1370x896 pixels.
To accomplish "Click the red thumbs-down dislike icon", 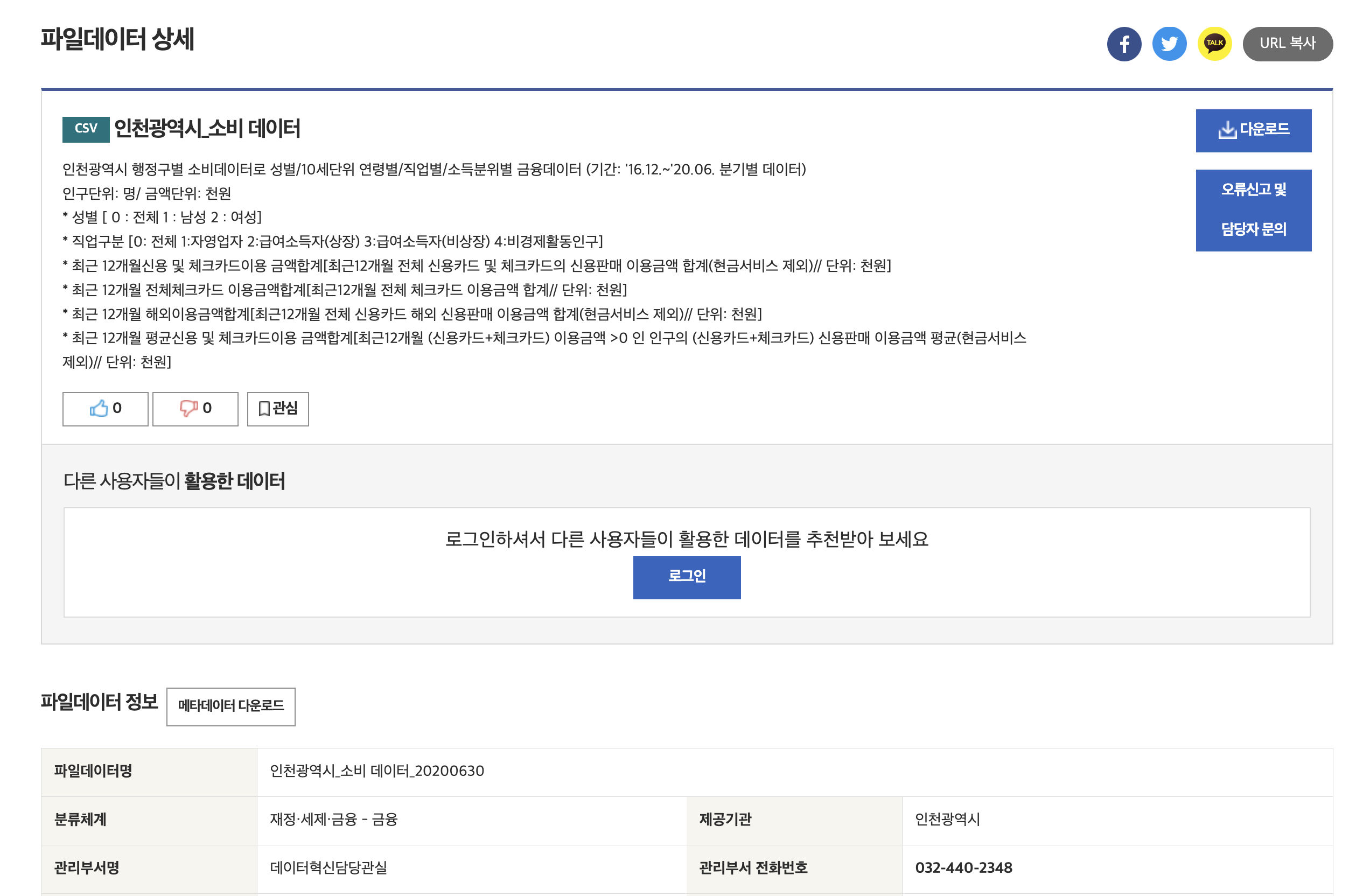I will 188,409.
